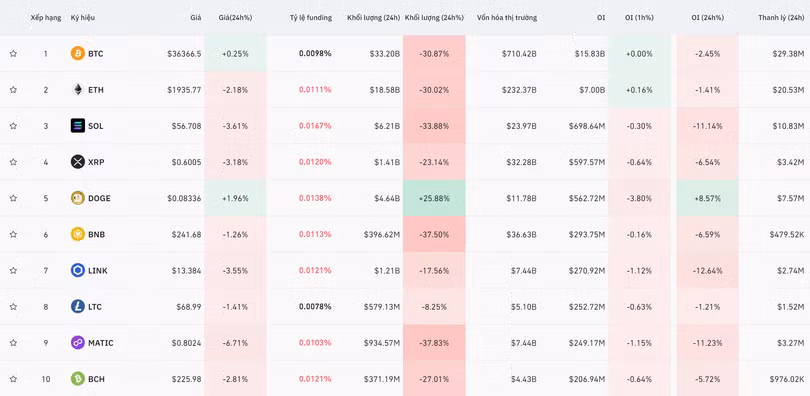810x396 pixels.
Task: Open the MATIC symbol link
Action: pyautogui.click(x=101, y=343)
